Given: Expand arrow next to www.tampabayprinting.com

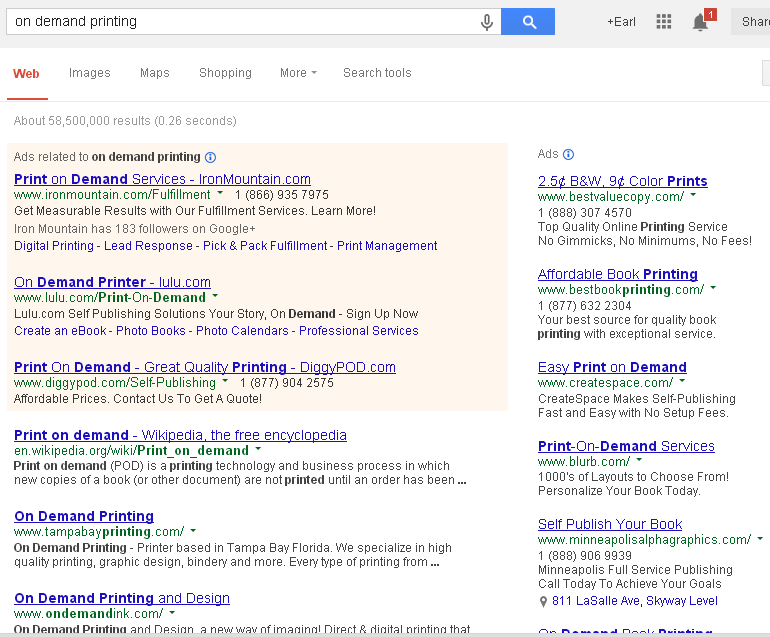Looking at the screenshot, I should (x=193, y=530).
